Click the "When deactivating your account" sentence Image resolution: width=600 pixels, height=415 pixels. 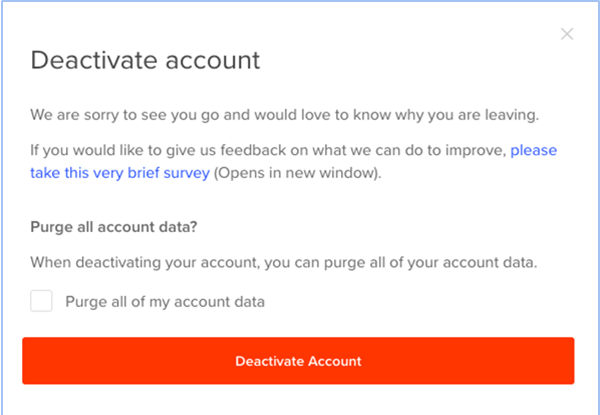point(150,263)
